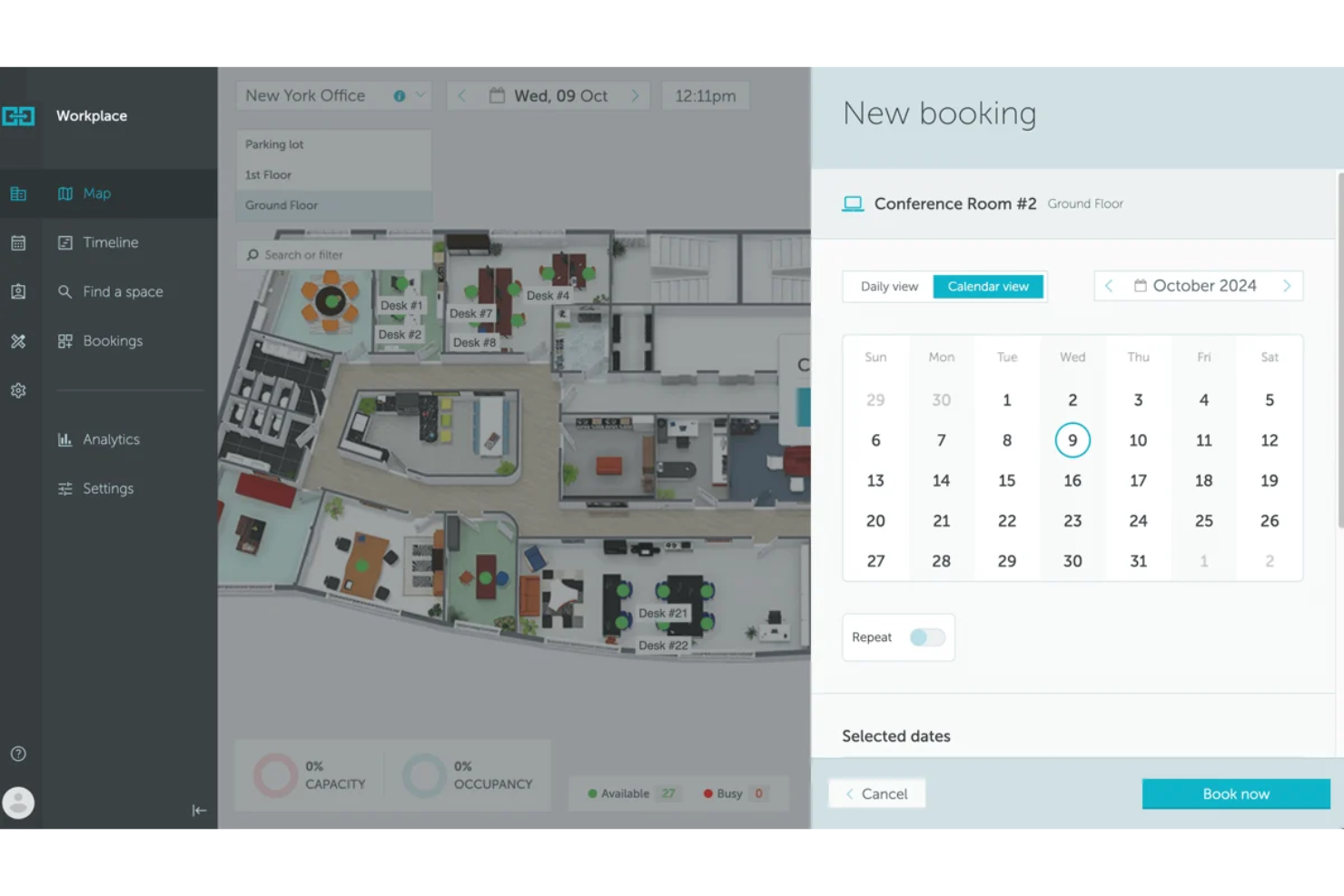The height and width of the screenshot is (896, 1344).
Task: Cancel the new booking
Action: click(x=875, y=793)
